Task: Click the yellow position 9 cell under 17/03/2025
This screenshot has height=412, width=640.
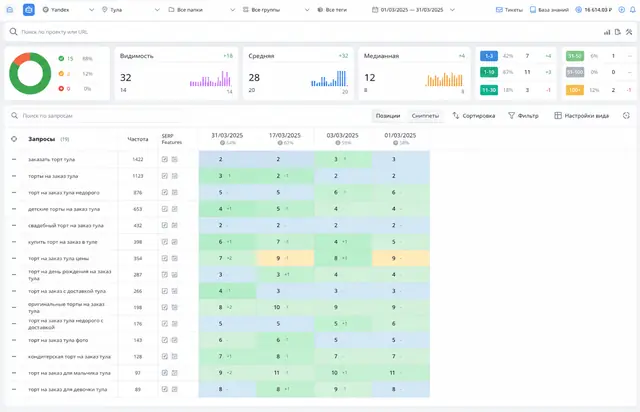Action: coord(285,258)
